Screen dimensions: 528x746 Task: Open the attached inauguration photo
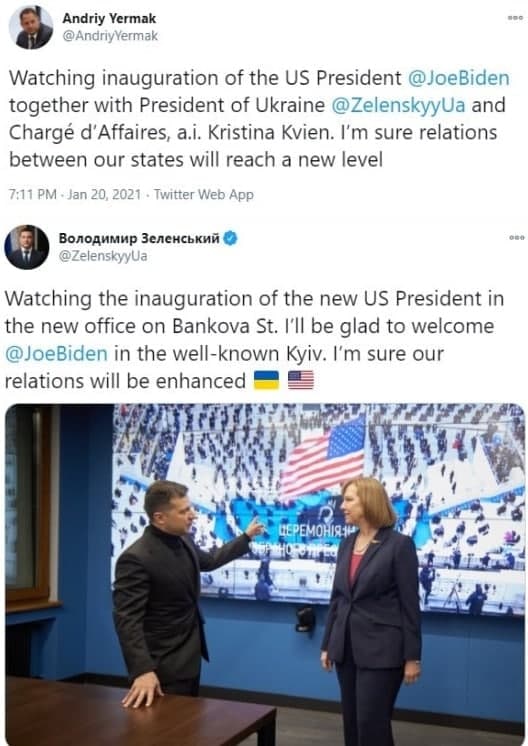click(265, 574)
